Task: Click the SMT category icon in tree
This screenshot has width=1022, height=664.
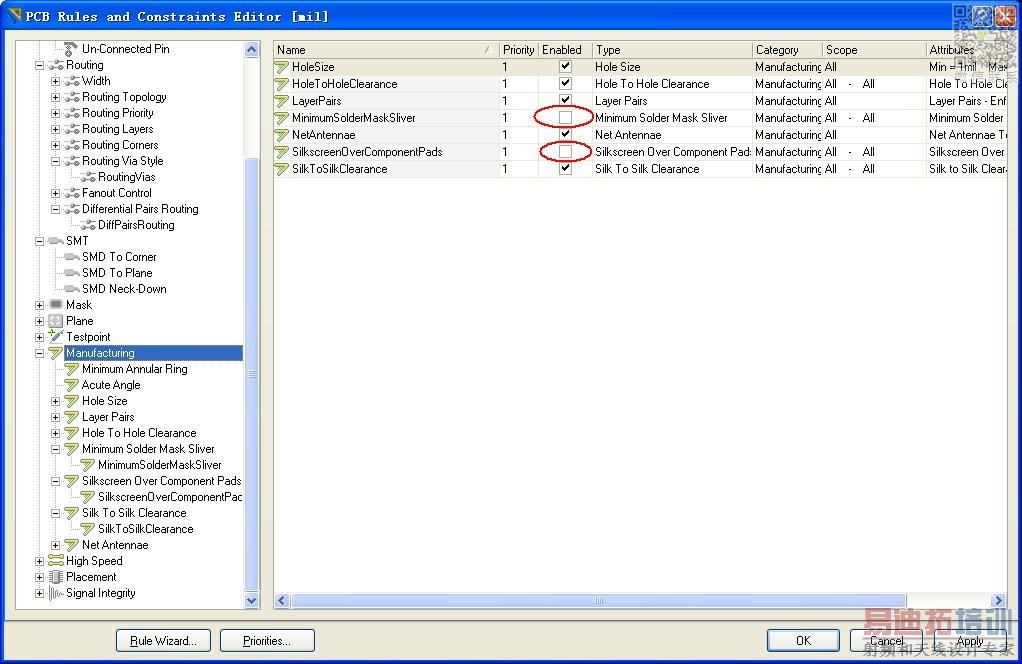Action: point(56,240)
